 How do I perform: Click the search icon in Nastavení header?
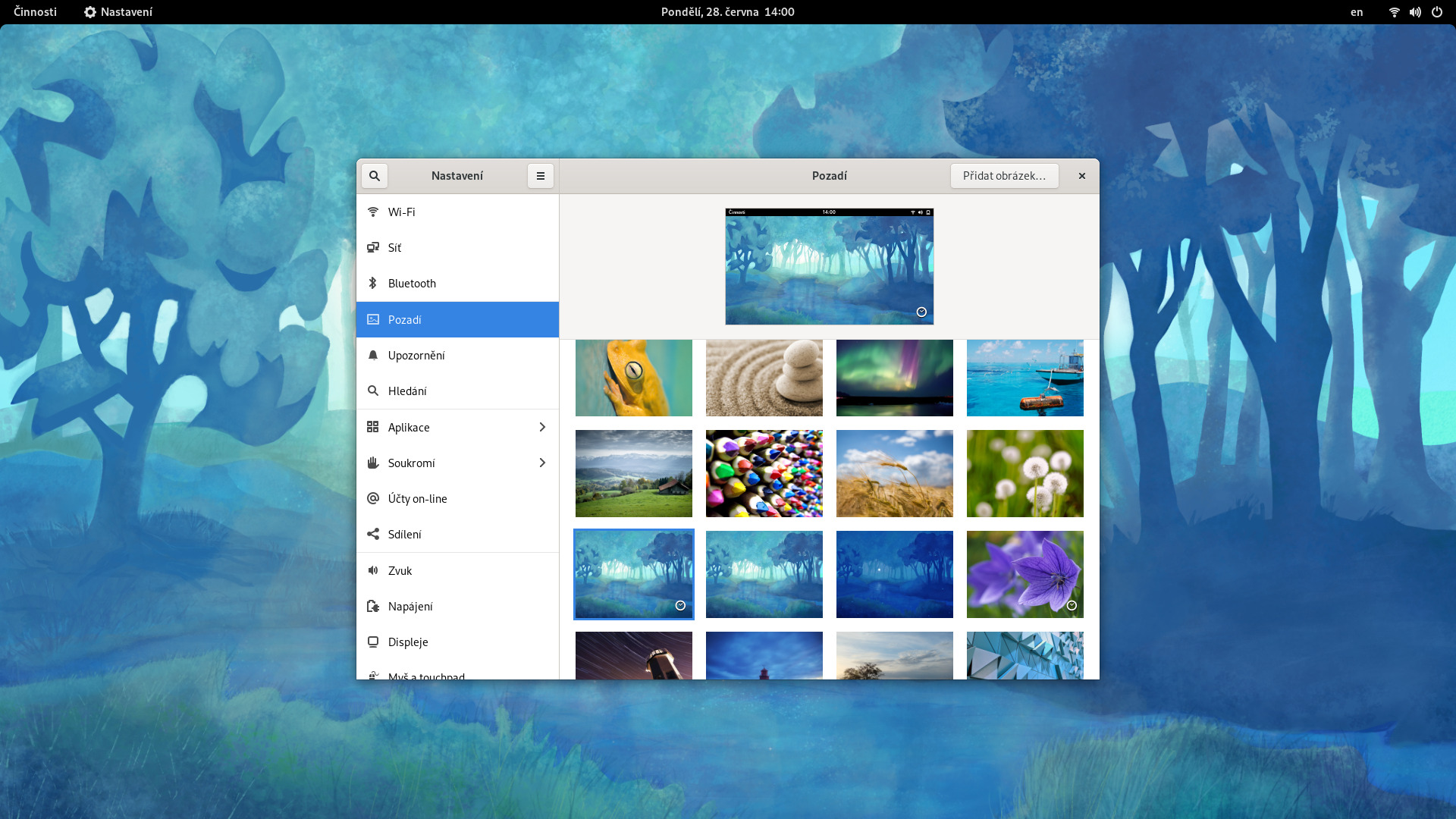[374, 176]
